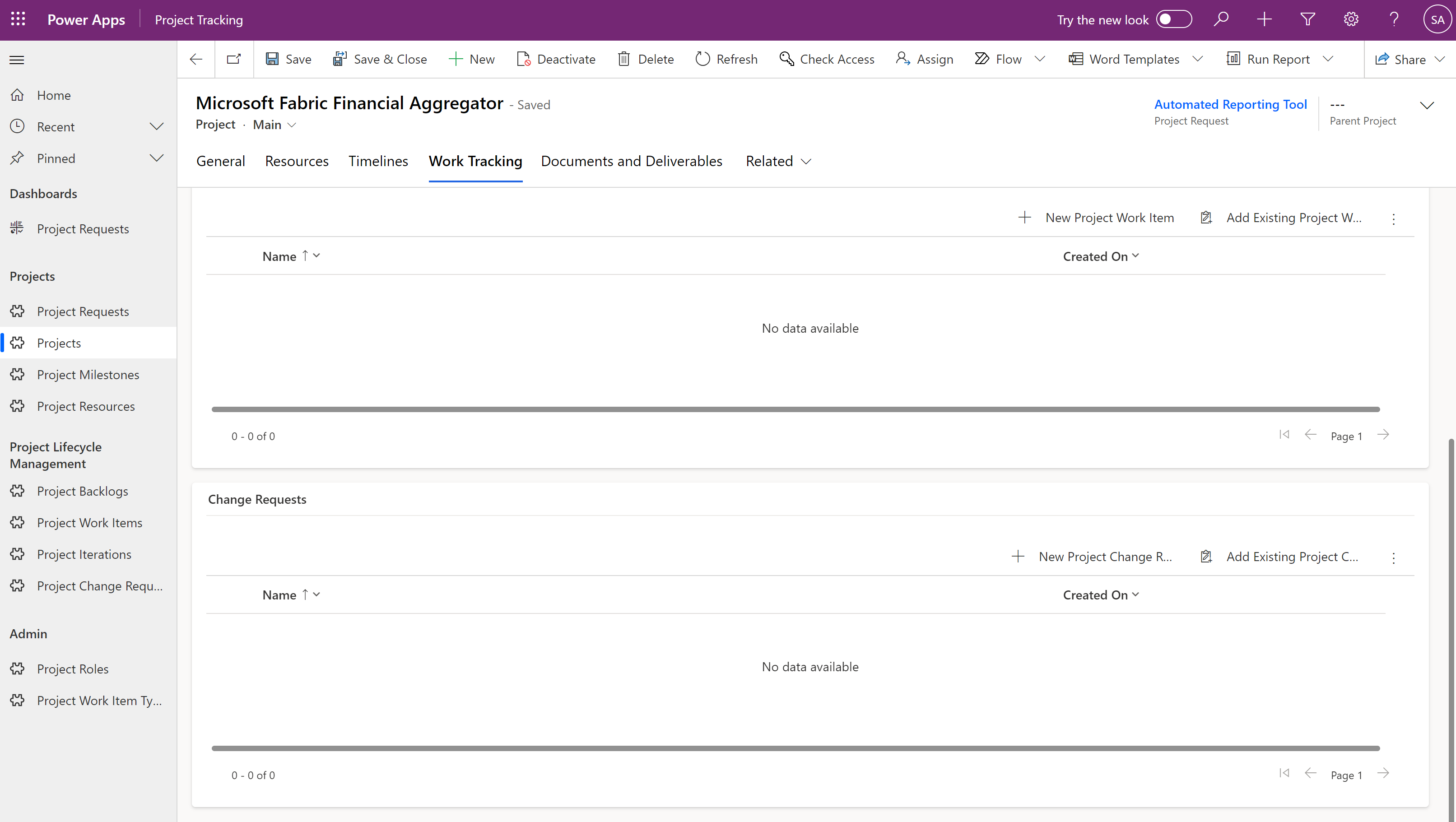Image resolution: width=1456 pixels, height=822 pixels.
Task: Open work items grid more commands
Action: point(1393,219)
